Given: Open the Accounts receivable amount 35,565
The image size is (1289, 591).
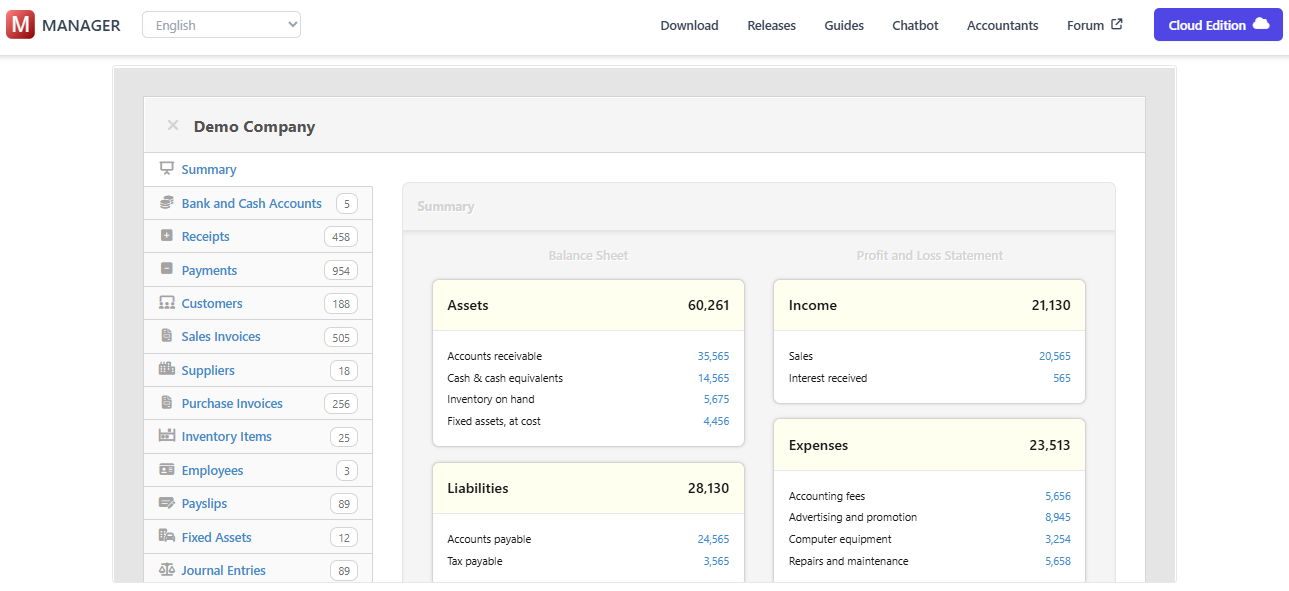Looking at the screenshot, I should [x=714, y=356].
